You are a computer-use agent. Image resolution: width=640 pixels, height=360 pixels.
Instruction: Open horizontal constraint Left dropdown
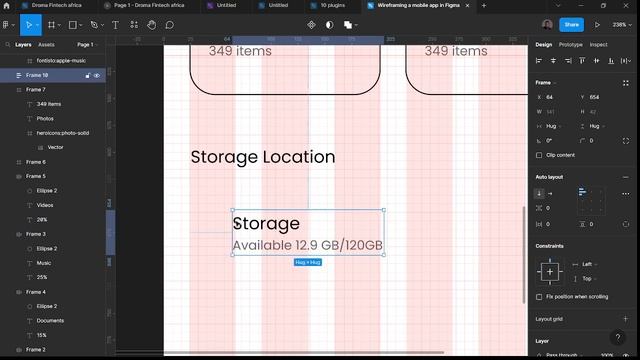click(589, 264)
